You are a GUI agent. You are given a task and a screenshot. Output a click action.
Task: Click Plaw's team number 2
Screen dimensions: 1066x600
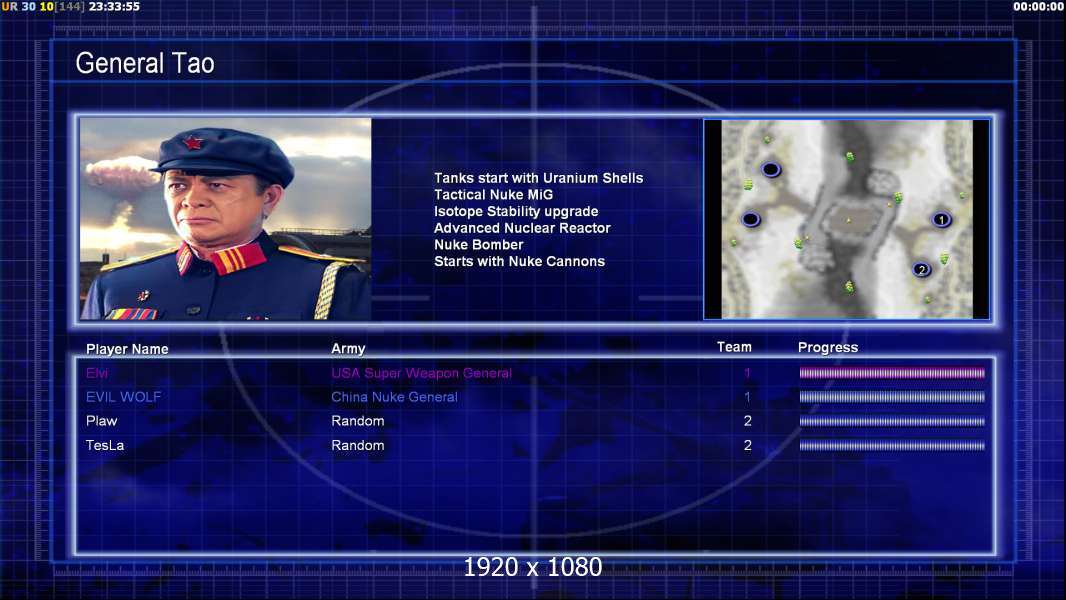(x=747, y=421)
